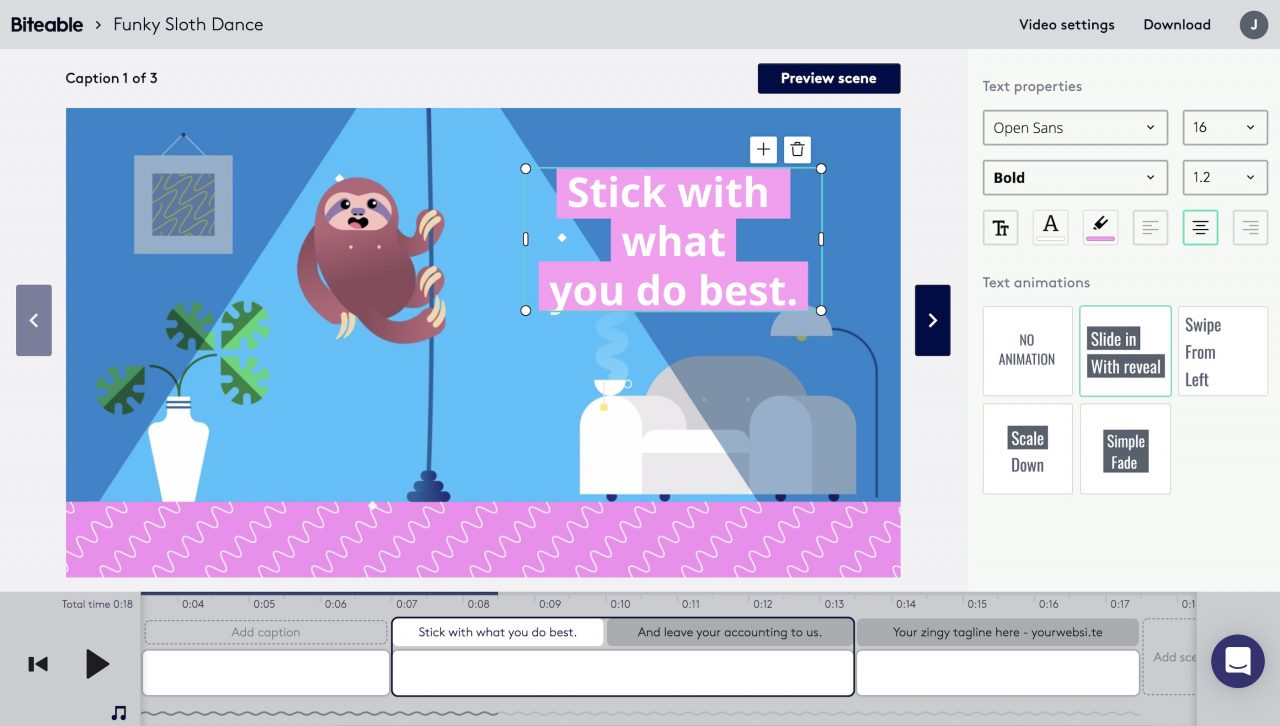Expand the Bold font weight dropdown
Image resolution: width=1280 pixels, height=726 pixels.
[1075, 177]
